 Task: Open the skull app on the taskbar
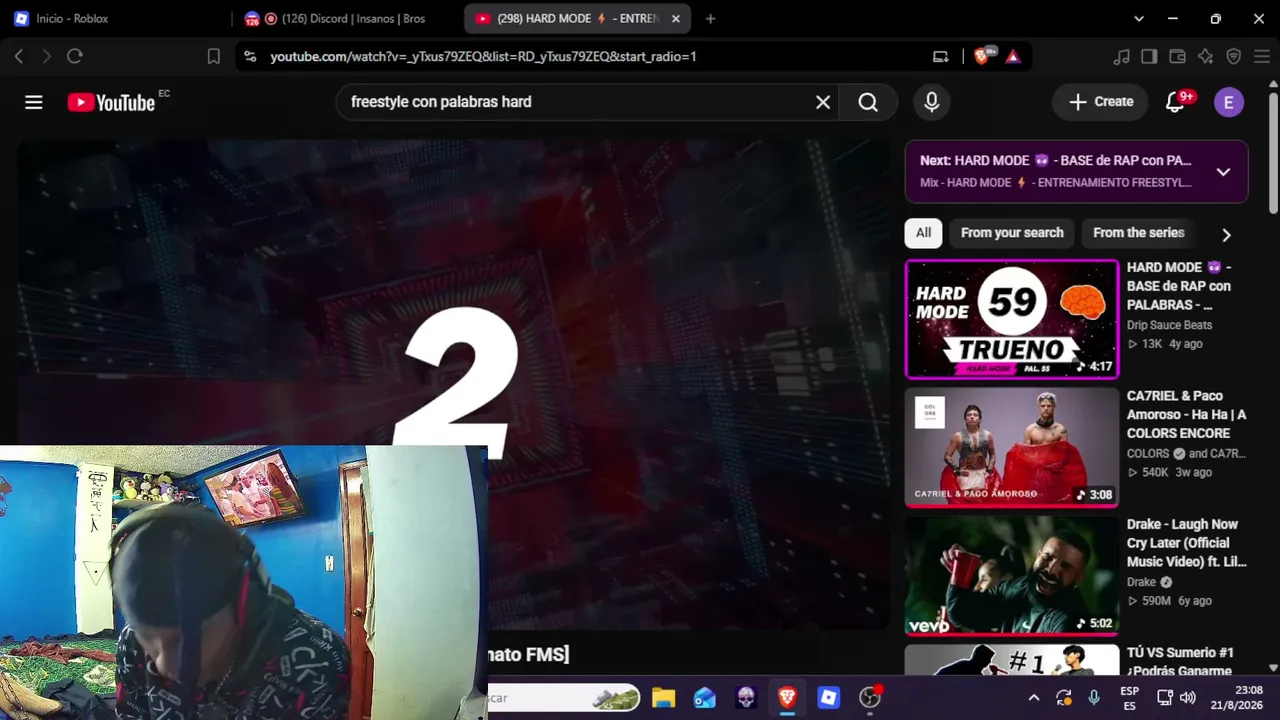coord(746,698)
